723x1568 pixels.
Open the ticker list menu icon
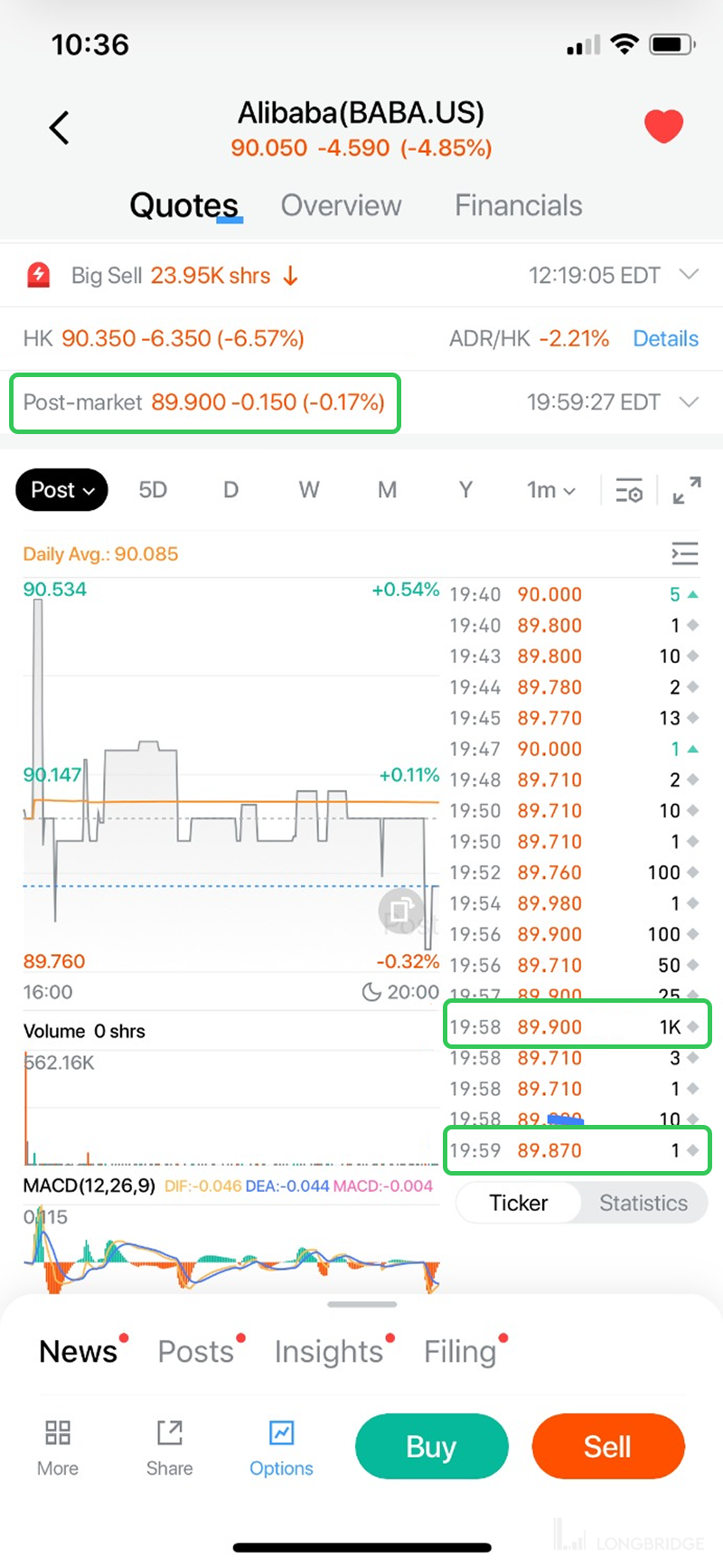[685, 553]
